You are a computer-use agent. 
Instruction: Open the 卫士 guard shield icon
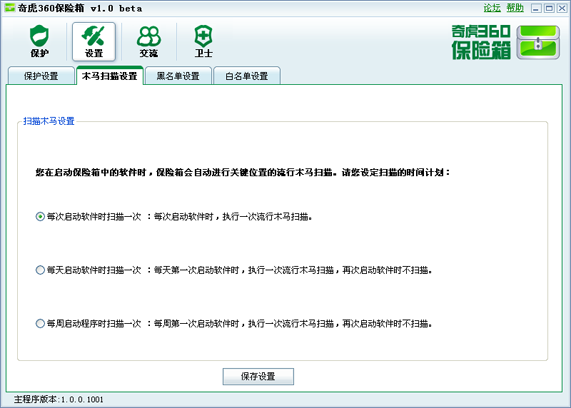coord(203,41)
